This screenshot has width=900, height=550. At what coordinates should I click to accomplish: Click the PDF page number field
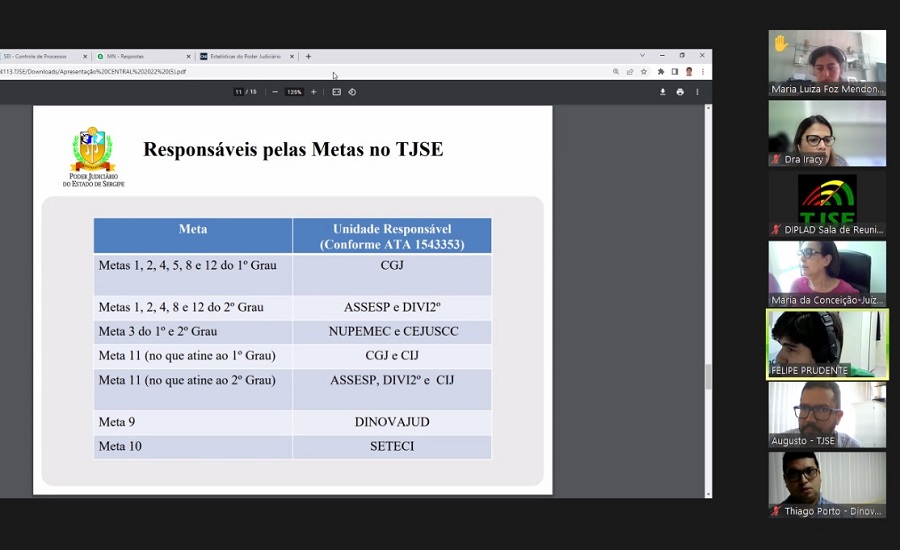coord(239,92)
